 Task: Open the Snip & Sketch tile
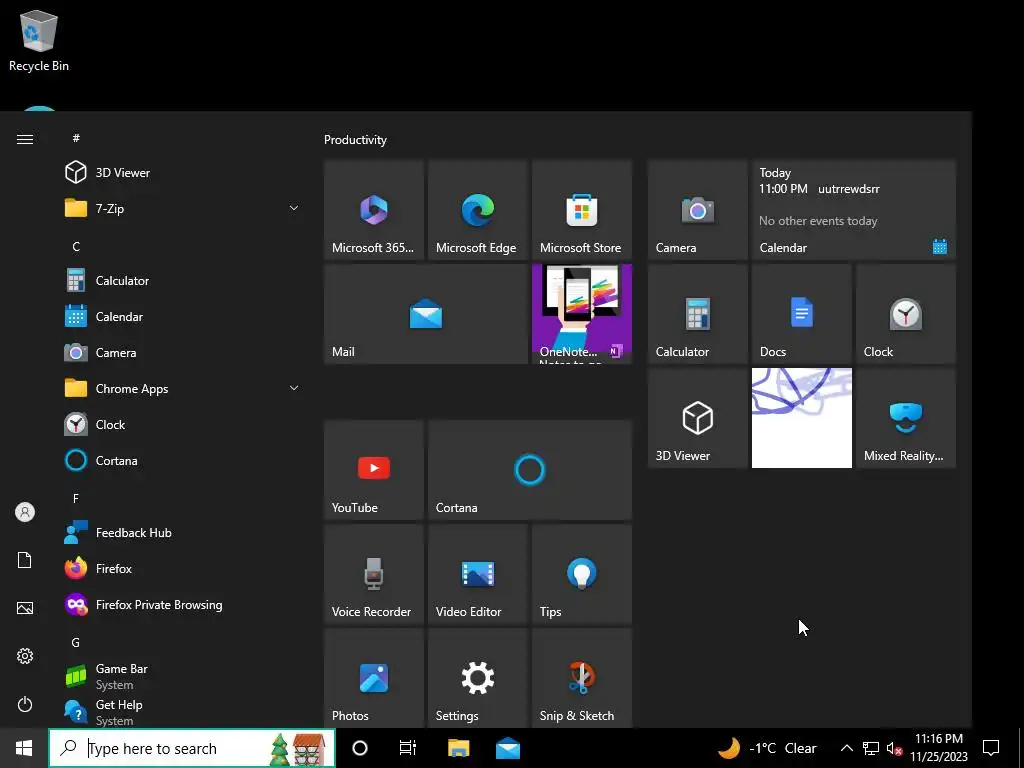(x=582, y=678)
